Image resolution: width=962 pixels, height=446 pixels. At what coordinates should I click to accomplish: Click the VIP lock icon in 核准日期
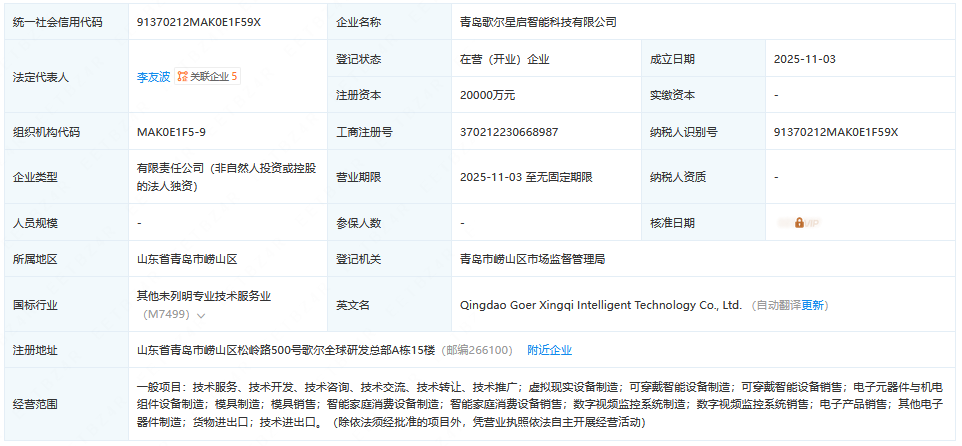click(x=799, y=223)
